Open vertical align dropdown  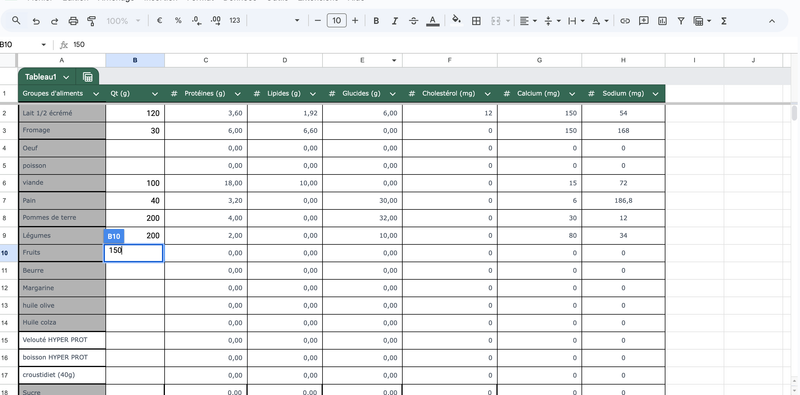552,21
